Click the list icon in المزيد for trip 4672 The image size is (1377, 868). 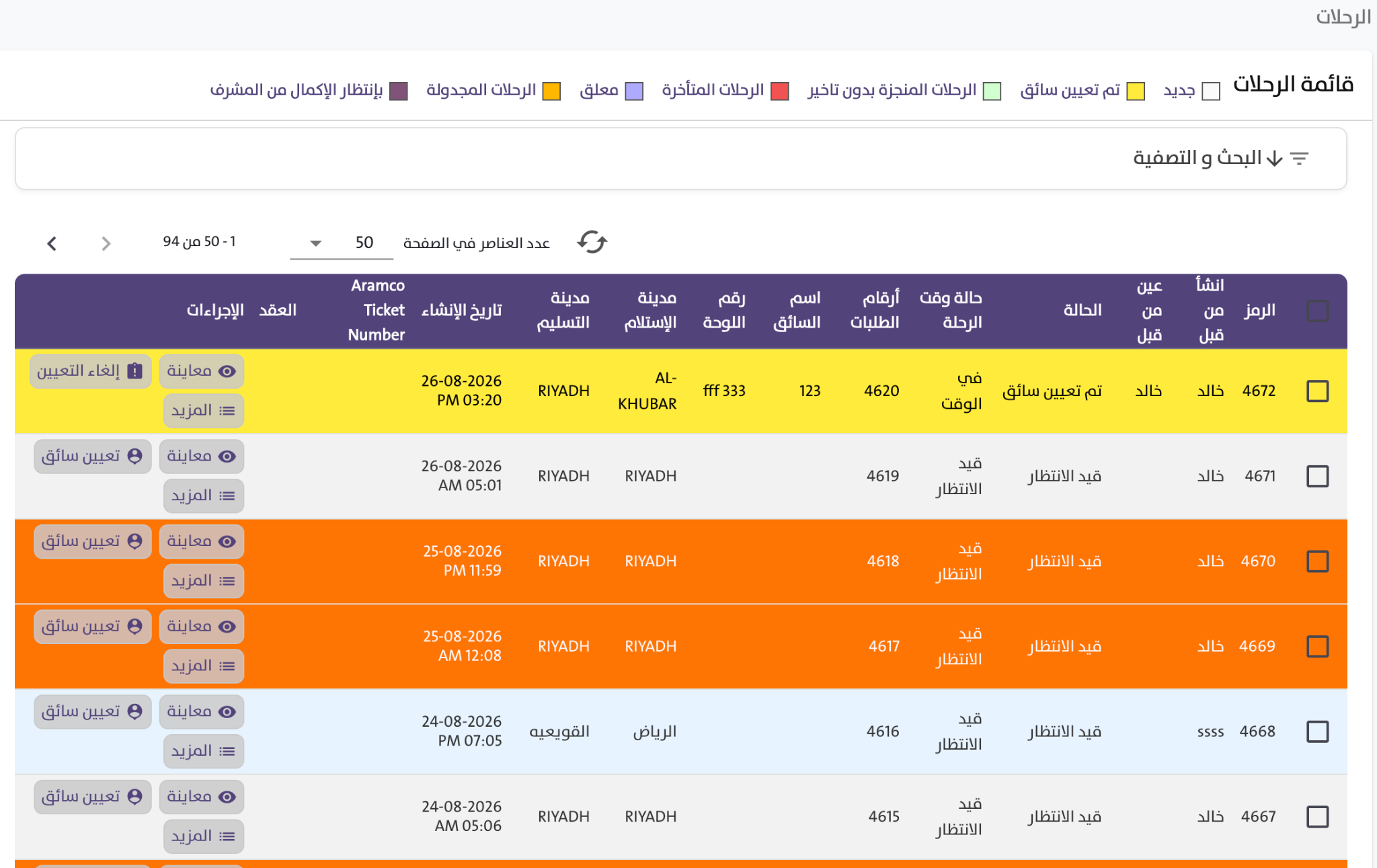[227, 411]
